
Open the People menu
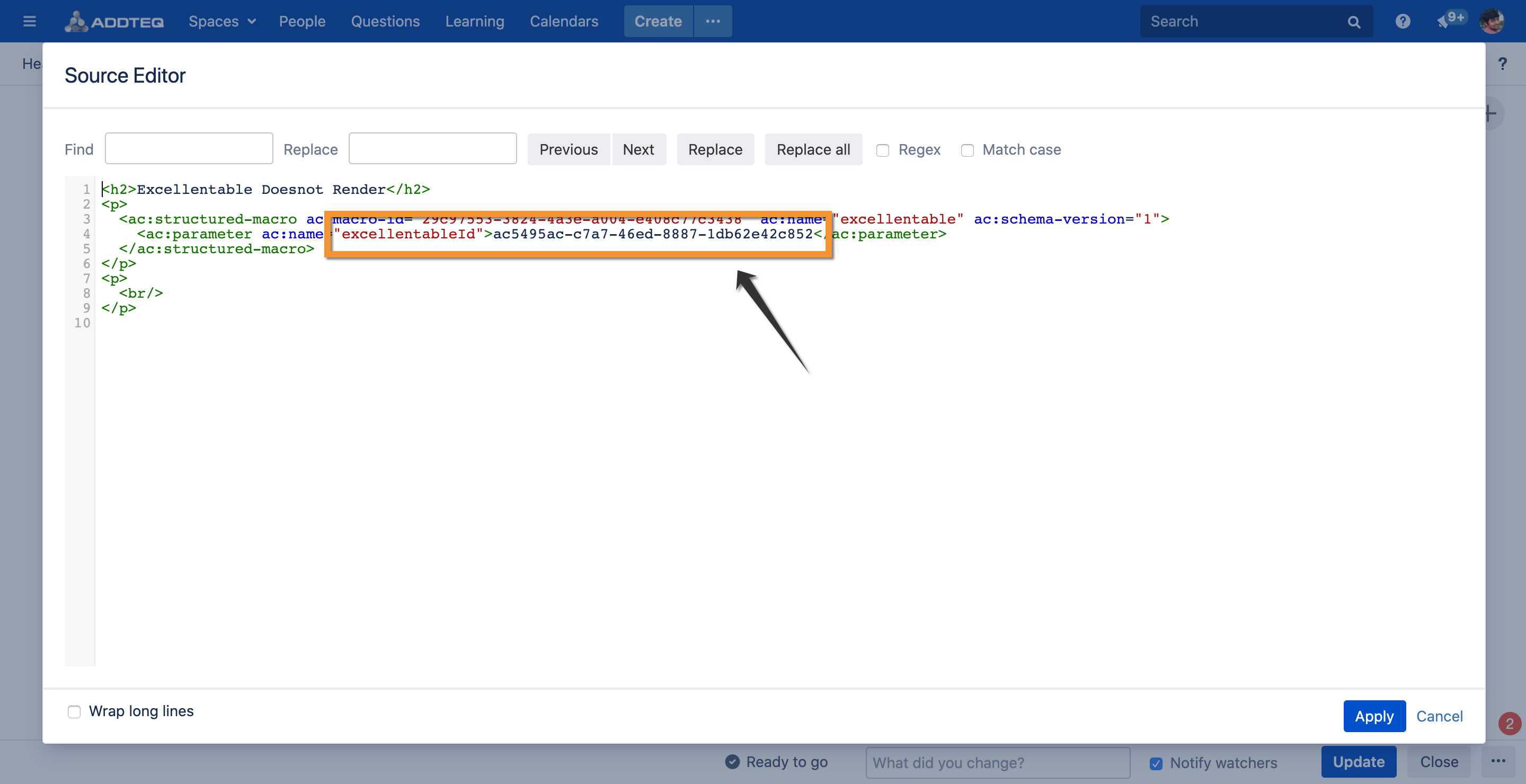click(x=302, y=21)
